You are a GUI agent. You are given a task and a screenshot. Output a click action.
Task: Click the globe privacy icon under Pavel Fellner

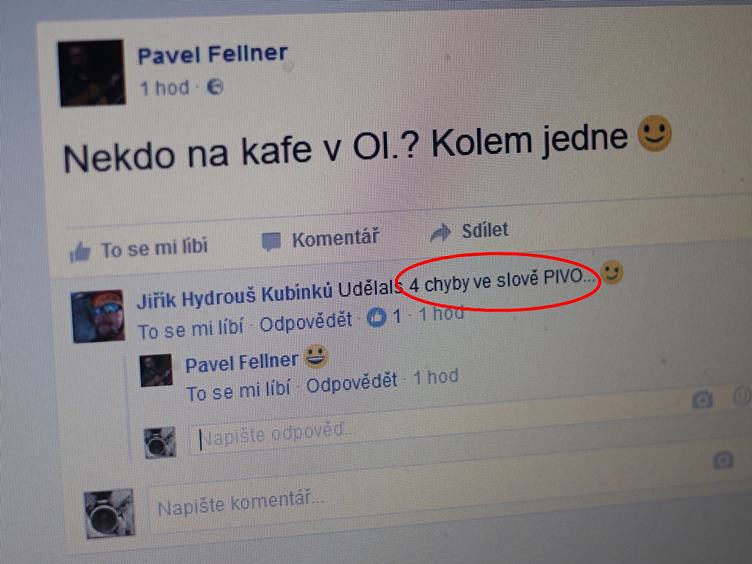pyautogui.click(x=215, y=87)
